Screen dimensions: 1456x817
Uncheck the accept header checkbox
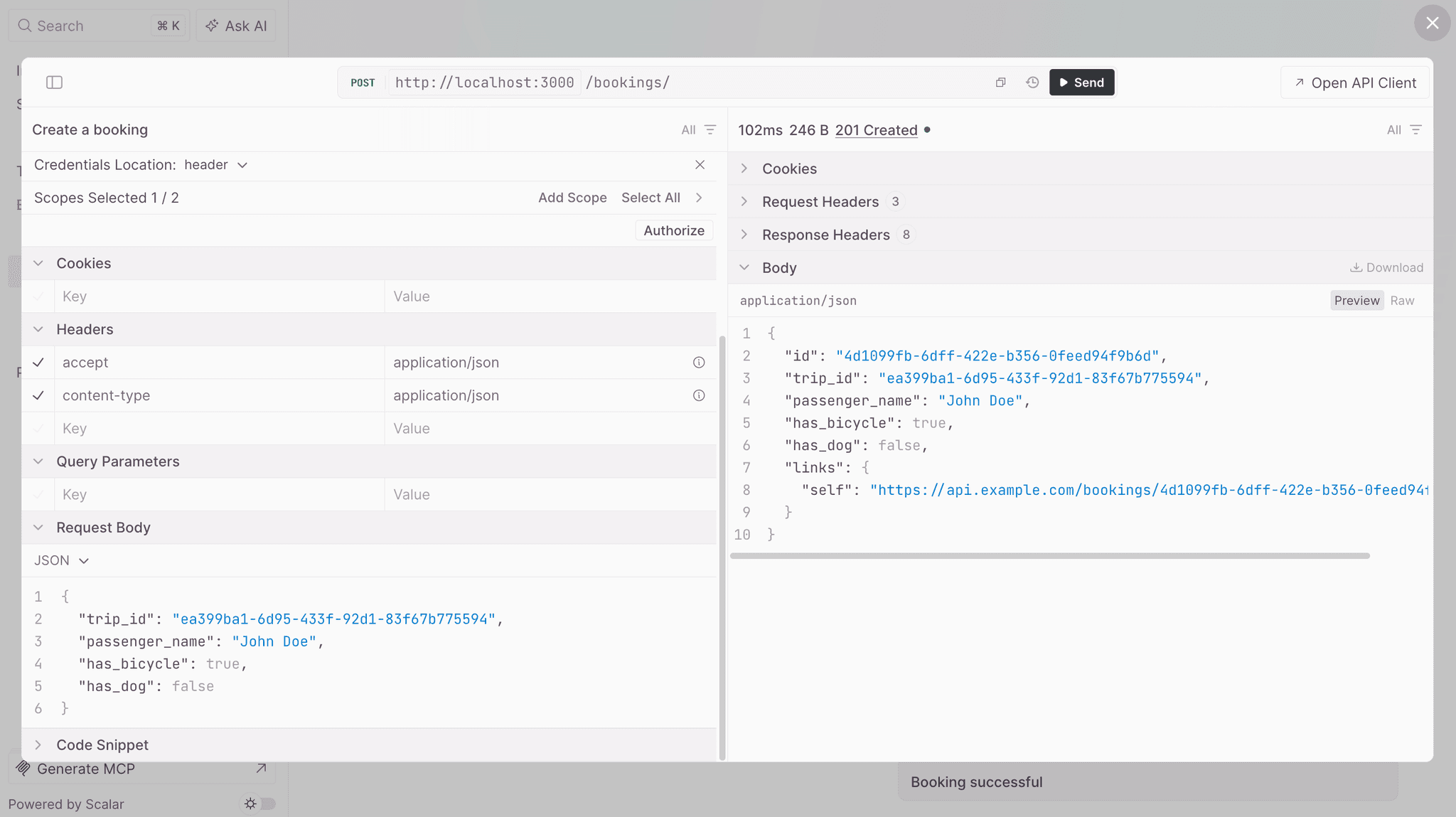(38, 363)
